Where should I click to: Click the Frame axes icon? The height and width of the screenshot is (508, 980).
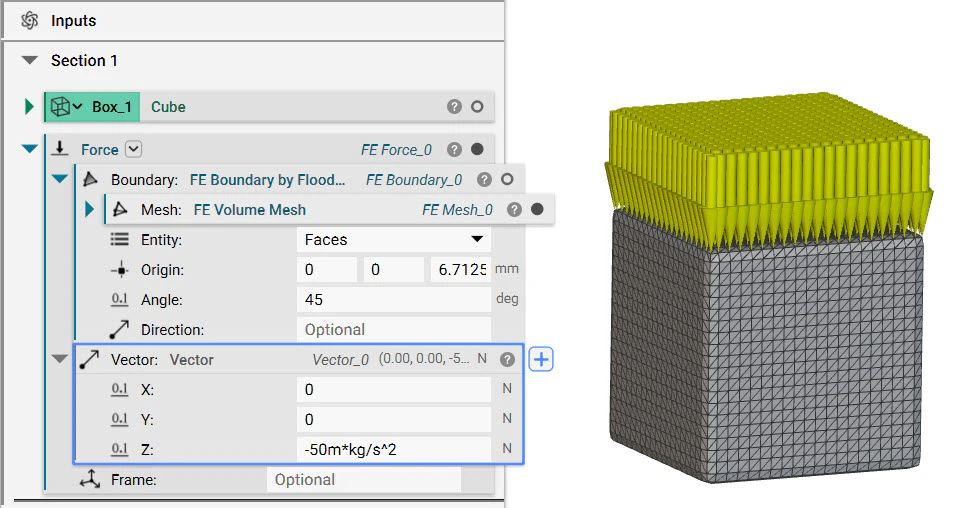pos(90,479)
